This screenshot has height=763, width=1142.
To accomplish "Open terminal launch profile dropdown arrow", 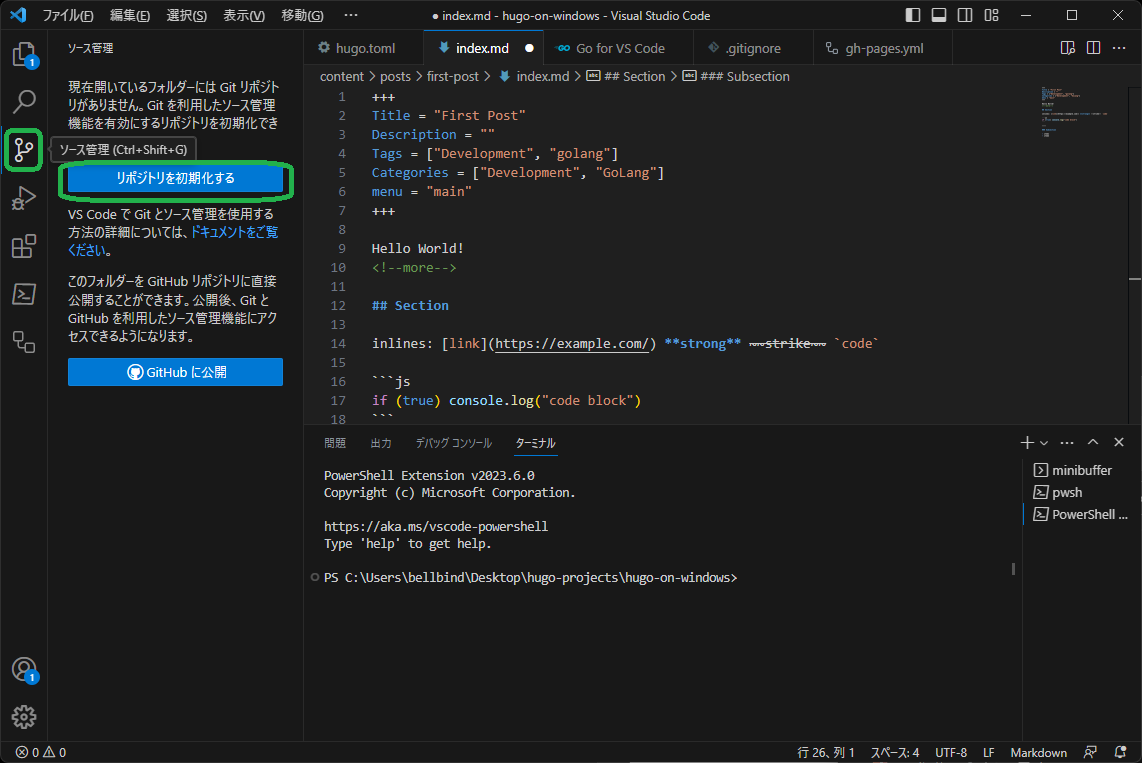I will point(1044,443).
